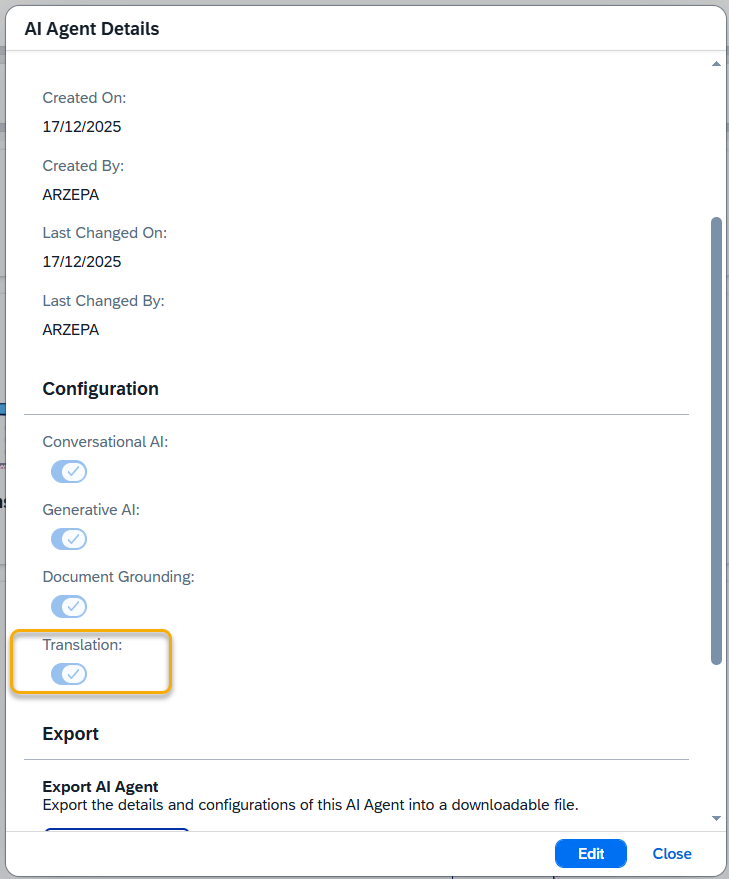
Task: Click the Created By value ARZEPA
Action: pyautogui.click(x=71, y=195)
